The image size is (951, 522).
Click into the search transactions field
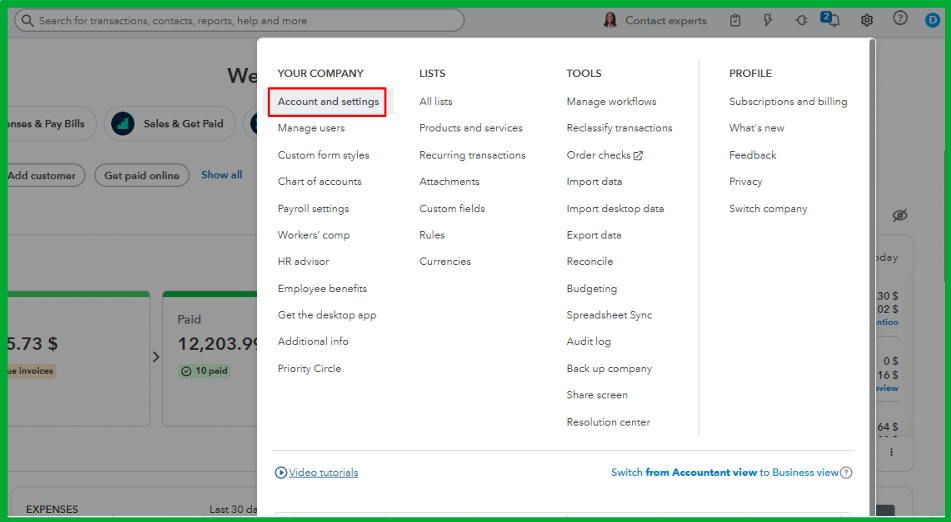pos(240,21)
